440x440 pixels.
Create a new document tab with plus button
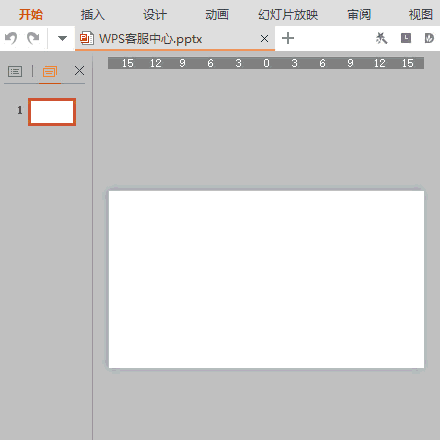click(288, 38)
